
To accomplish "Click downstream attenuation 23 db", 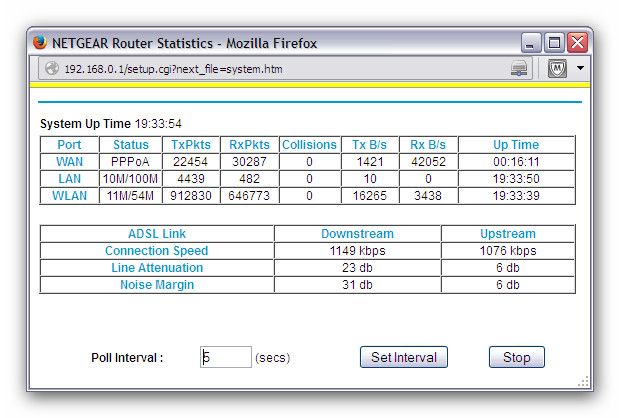I will click(x=357, y=268).
